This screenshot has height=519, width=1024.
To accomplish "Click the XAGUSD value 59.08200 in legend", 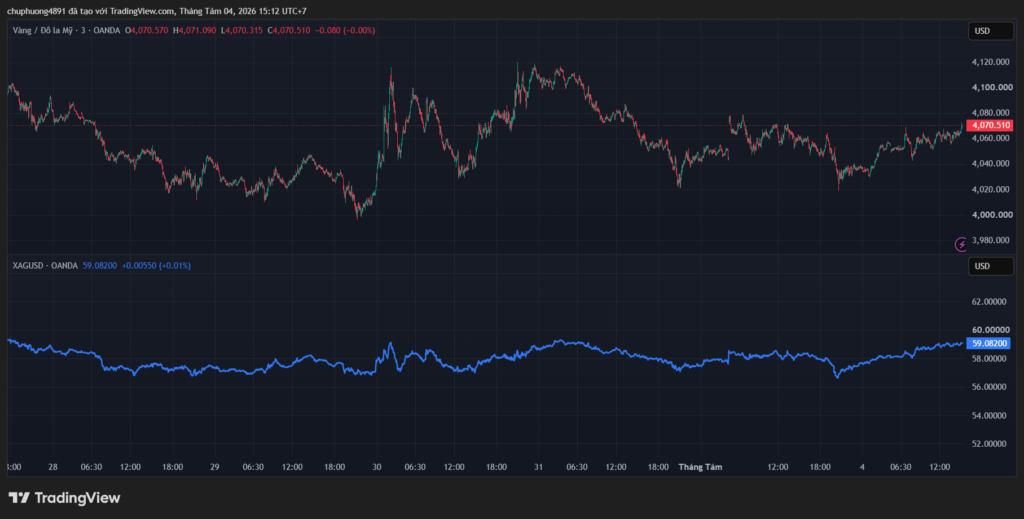I will 100,266.
